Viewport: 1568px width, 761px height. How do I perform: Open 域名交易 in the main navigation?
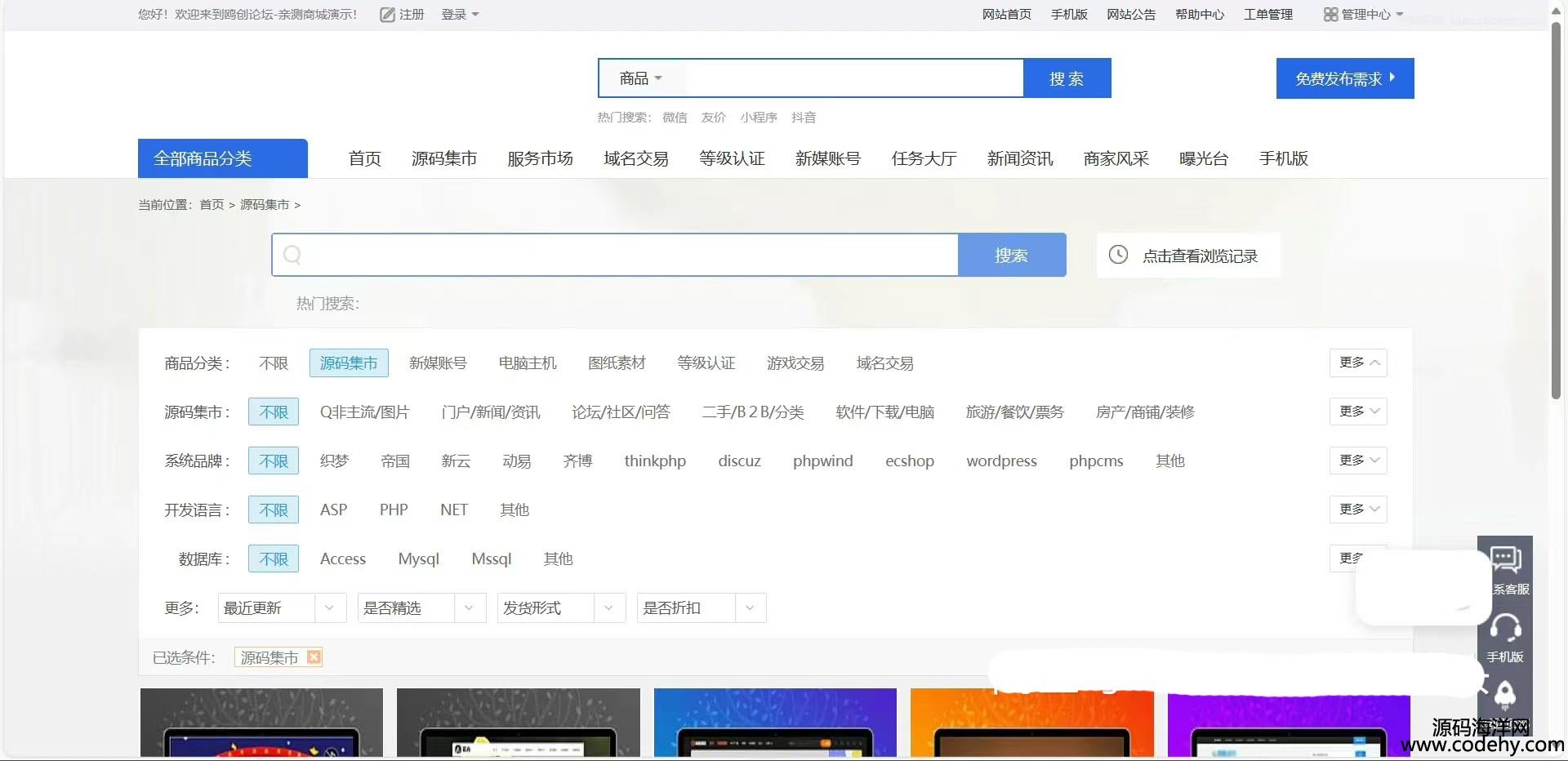tap(635, 158)
